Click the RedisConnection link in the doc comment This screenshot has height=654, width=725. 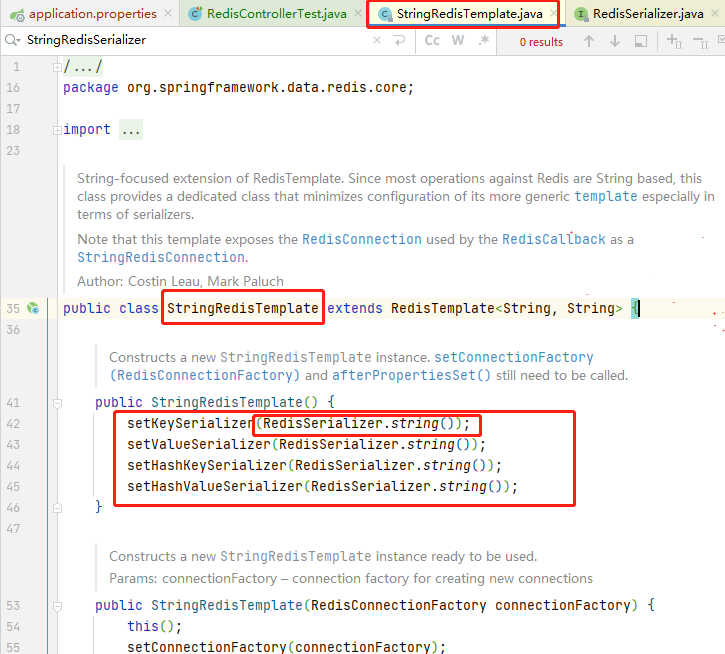[362, 240]
